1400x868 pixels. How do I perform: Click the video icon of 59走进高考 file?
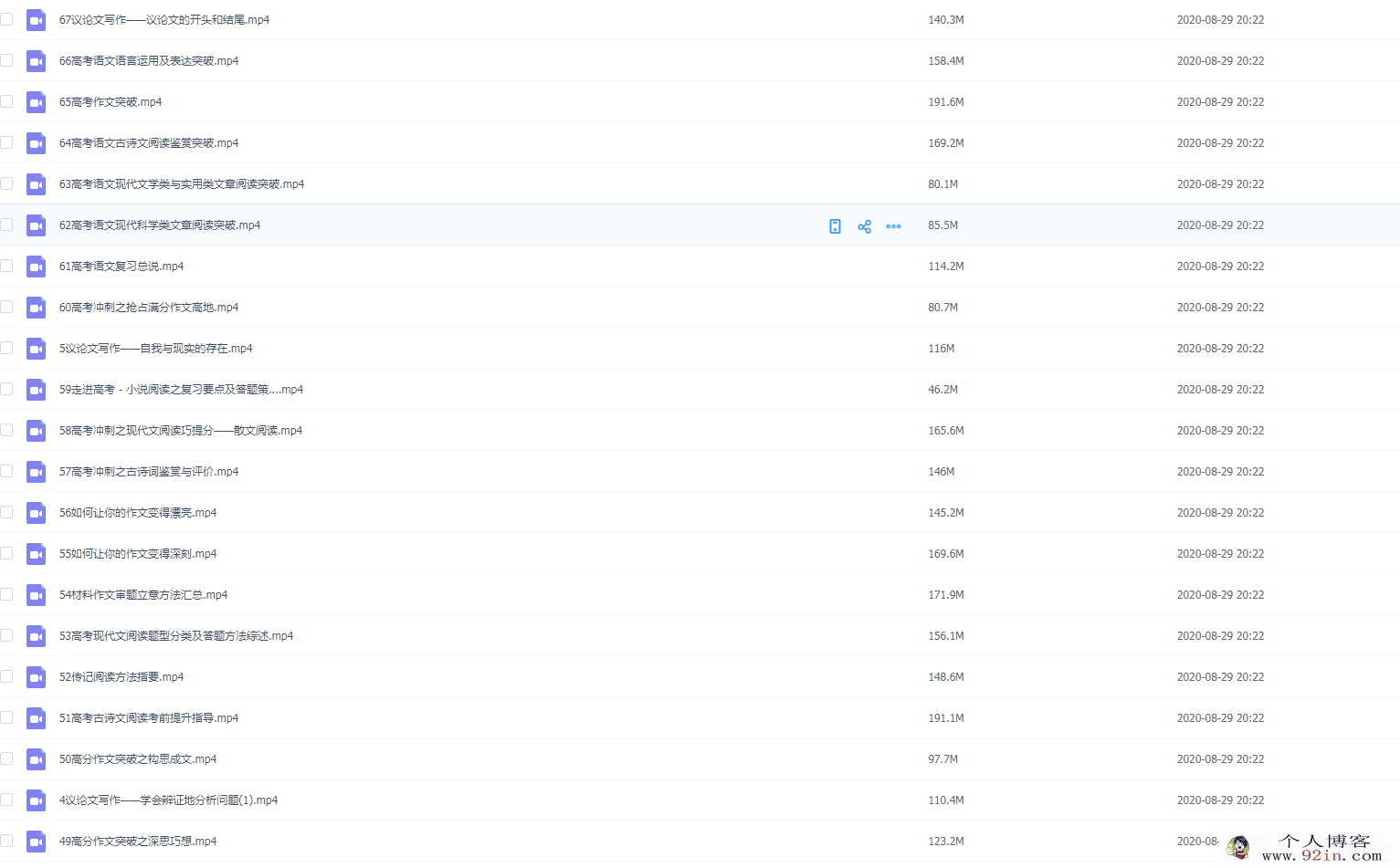point(36,390)
